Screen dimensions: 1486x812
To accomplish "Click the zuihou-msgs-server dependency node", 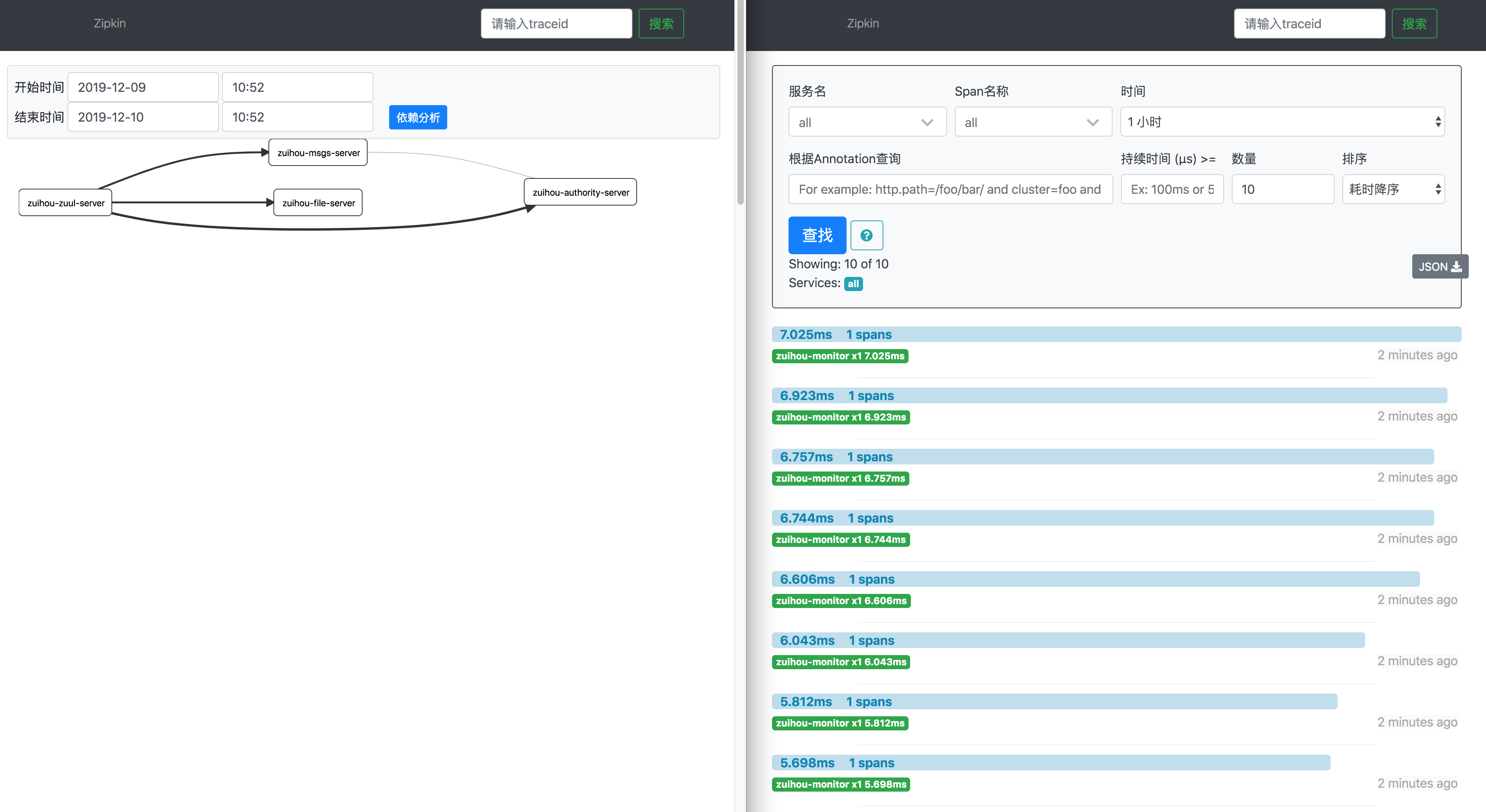I will 318,153.
